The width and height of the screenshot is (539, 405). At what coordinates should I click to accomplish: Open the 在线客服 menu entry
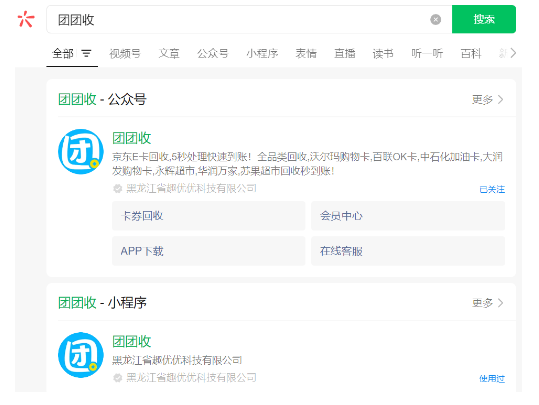[408, 251]
